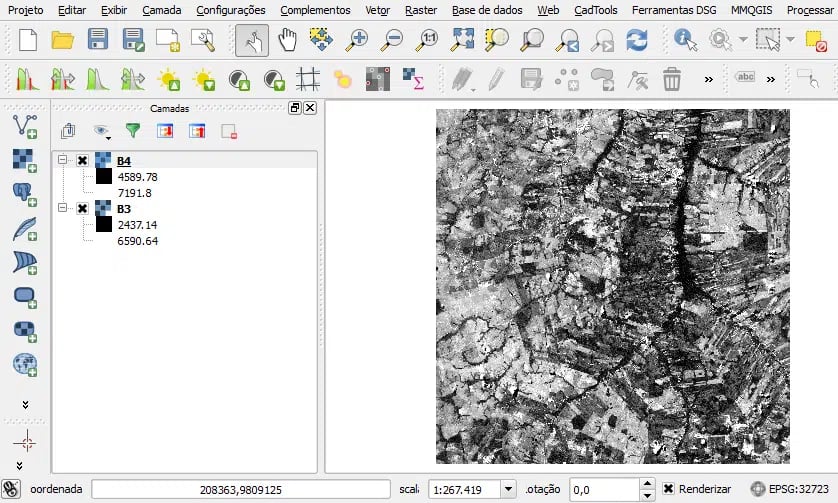Screen dimensions: 838x503
Task: Click the Zoom In magnifier tool
Action: pos(356,41)
